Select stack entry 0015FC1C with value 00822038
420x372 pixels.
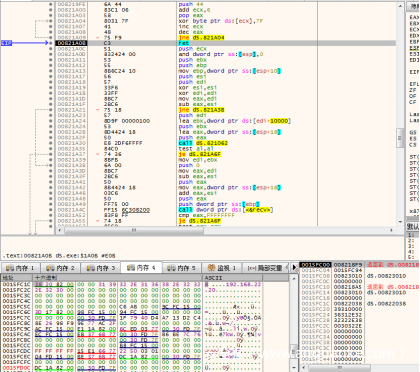click(359, 304)
